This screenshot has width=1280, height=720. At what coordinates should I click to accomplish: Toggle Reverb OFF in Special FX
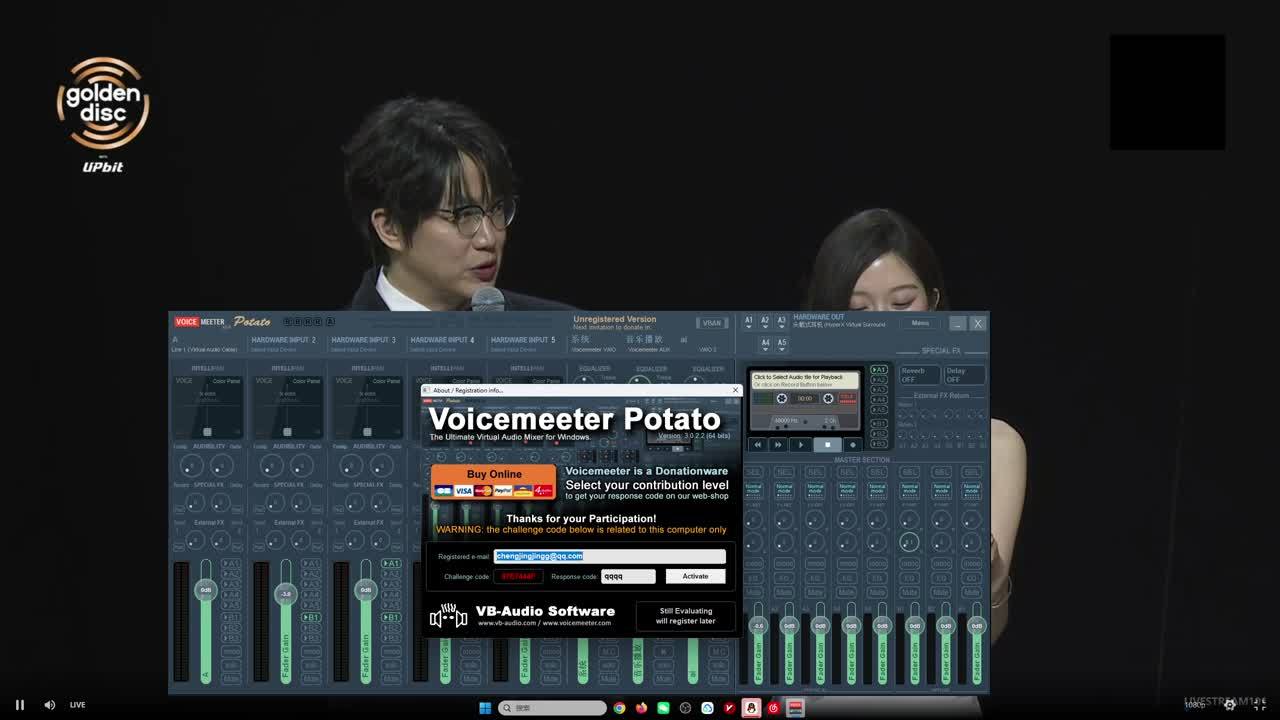pos(917,375)
